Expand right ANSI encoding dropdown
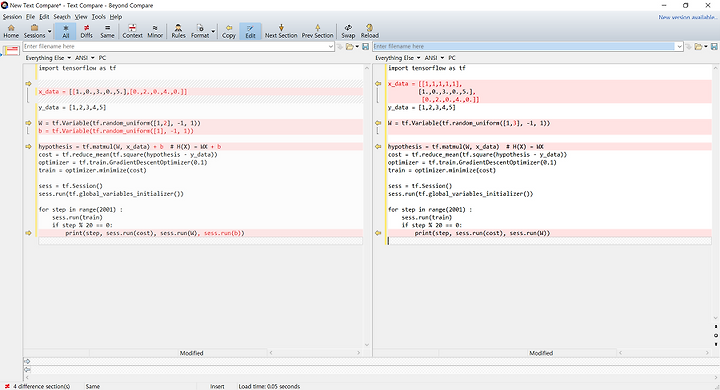This screenshot has height=390, width=720. pyautogui.click(x=434, y=58)
